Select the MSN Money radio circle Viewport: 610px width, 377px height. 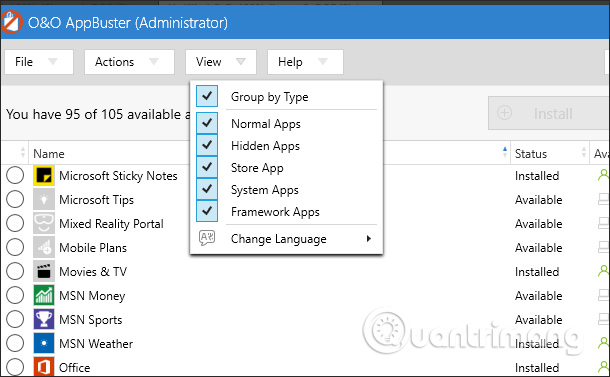click(15, 295)
